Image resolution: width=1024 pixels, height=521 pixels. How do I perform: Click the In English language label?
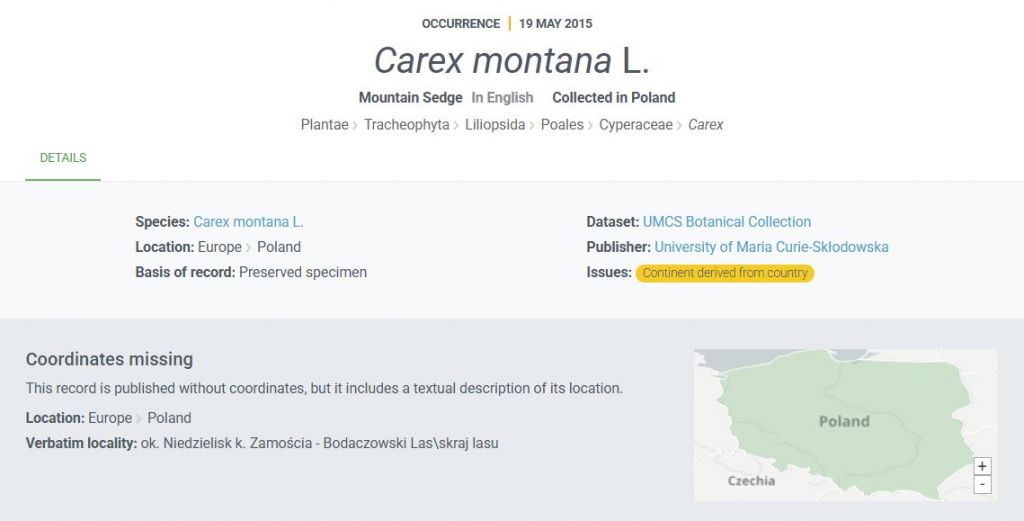click(x=502, y=98)
